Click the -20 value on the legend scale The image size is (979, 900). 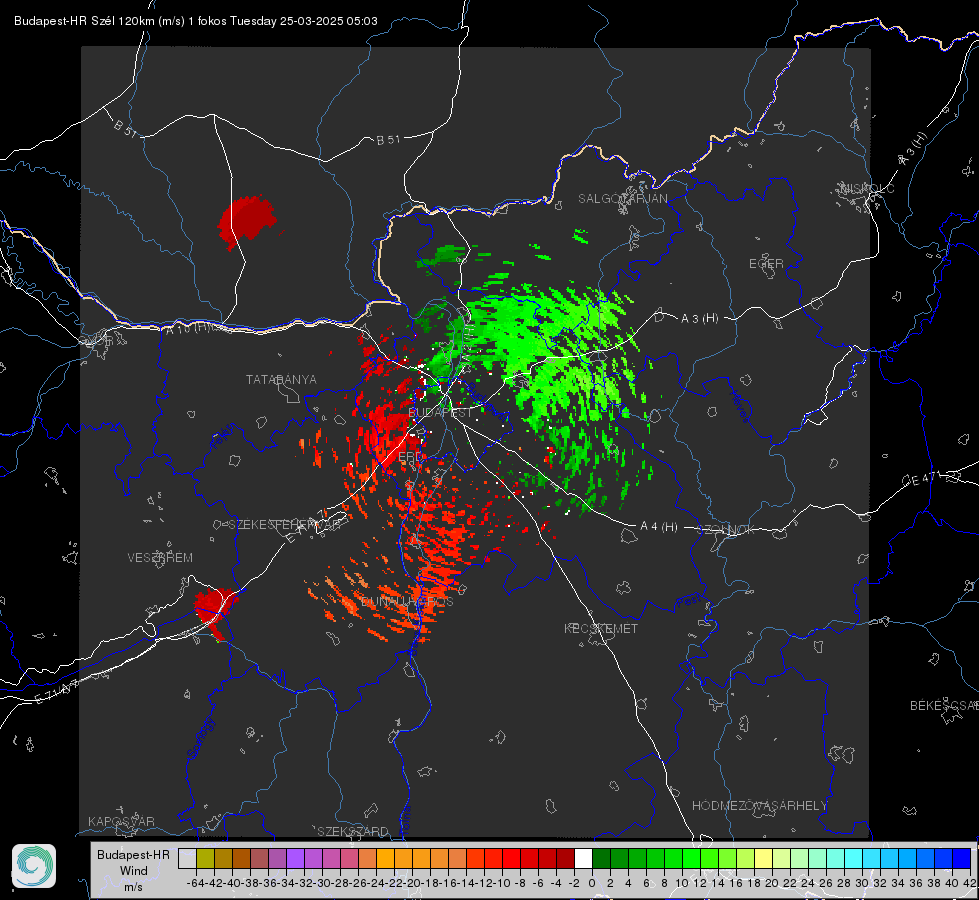412,883
